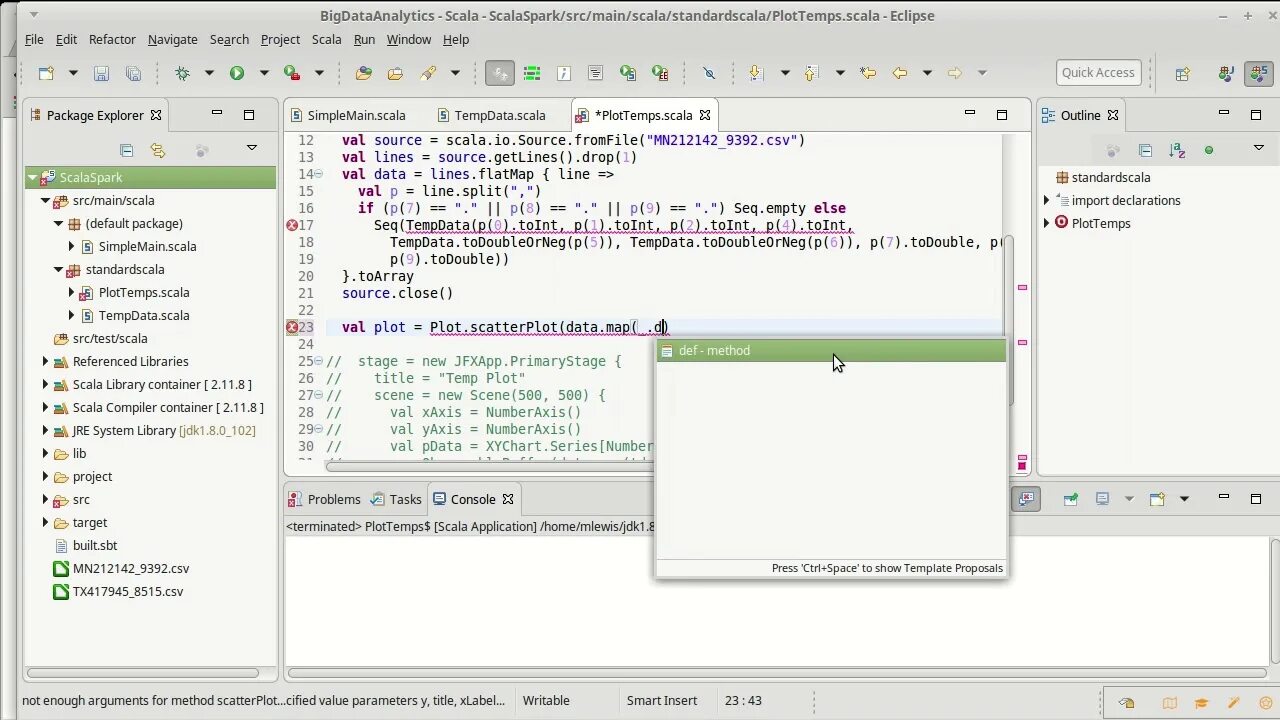
Task: Toggle Link with Editor in Package Explorer
Action: [158, 150]
